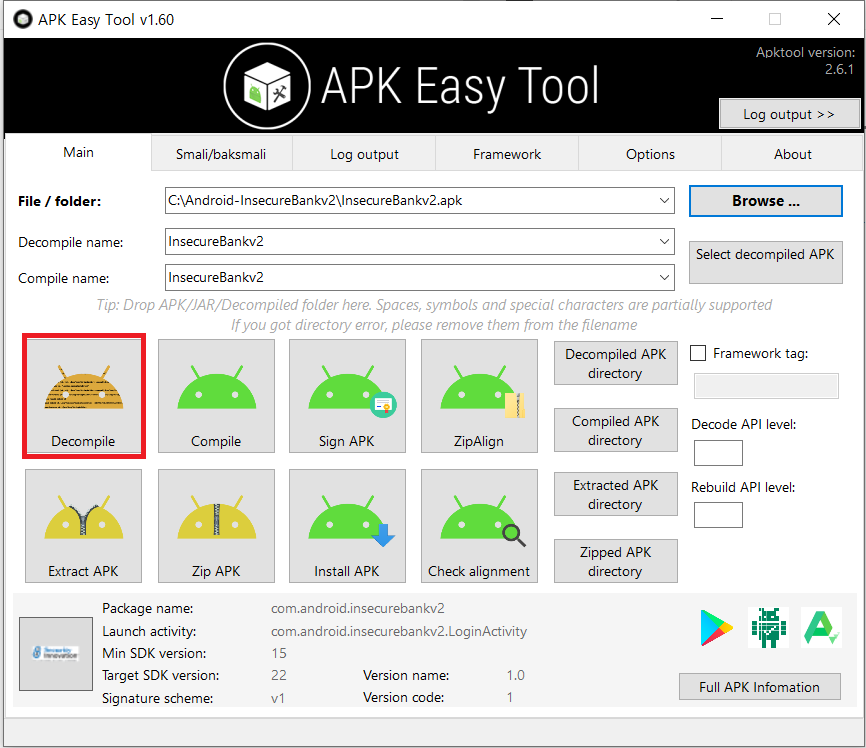Click the Compile android icon button

pyautogui.click(x=216, y=396)
